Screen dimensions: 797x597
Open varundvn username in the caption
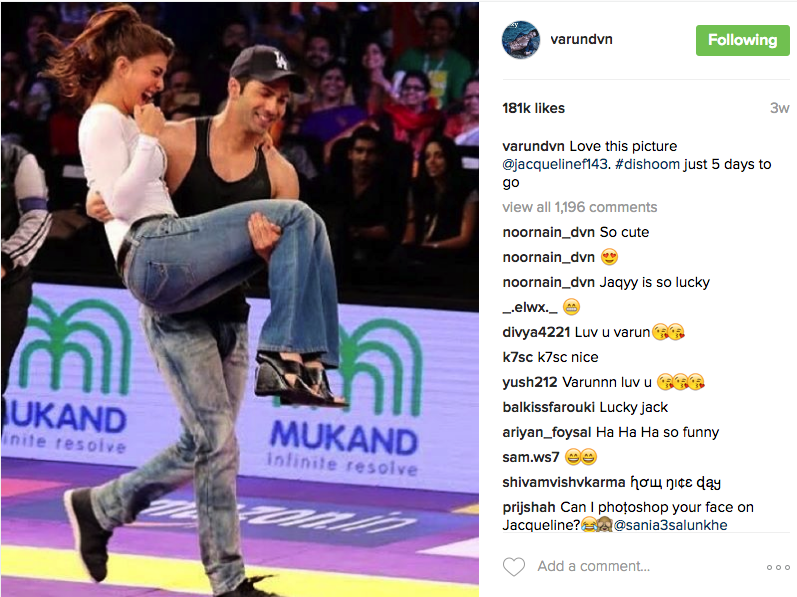(x=533, y=146)
